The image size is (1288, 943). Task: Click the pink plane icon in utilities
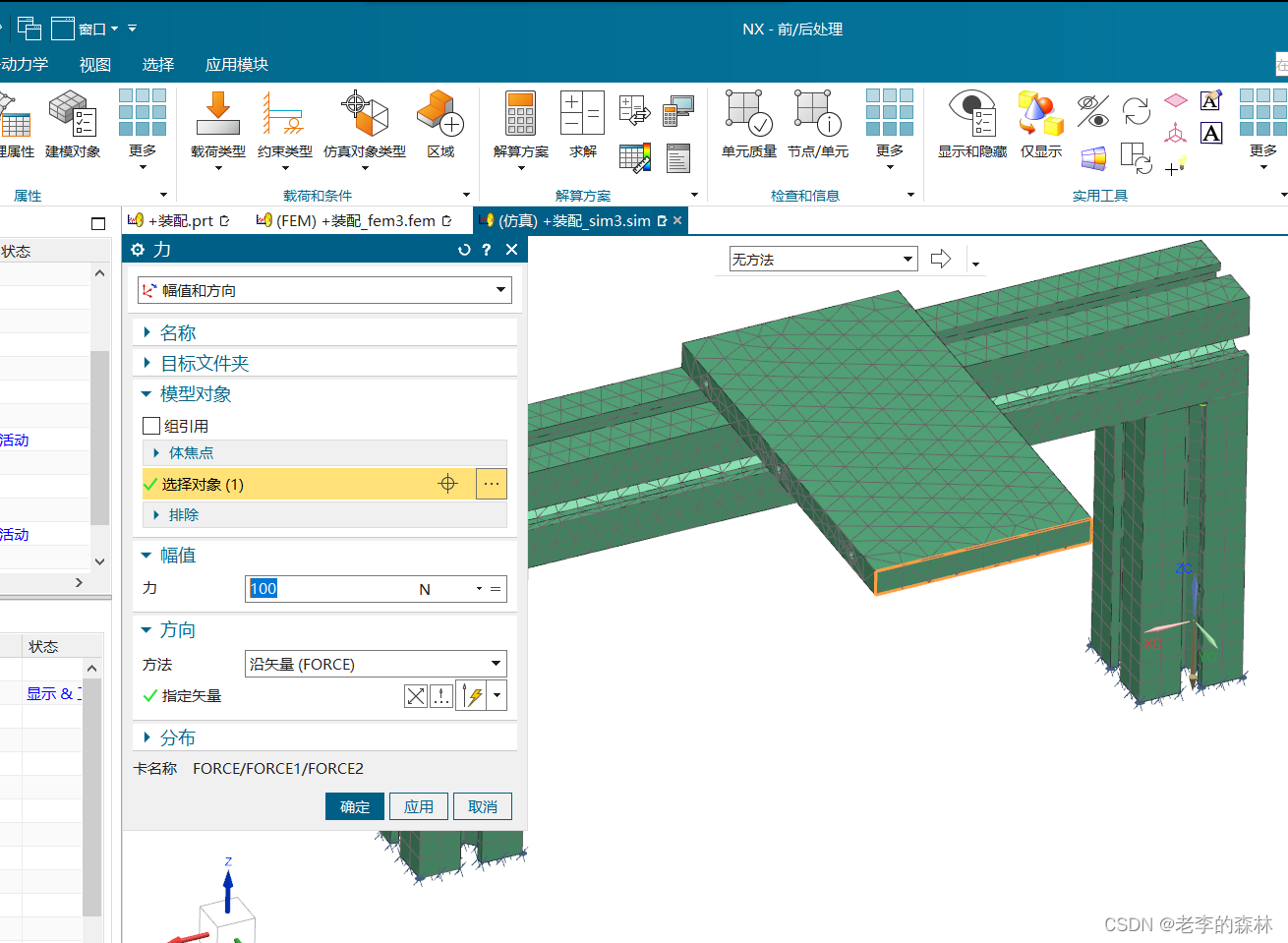tap(1176, 100)
